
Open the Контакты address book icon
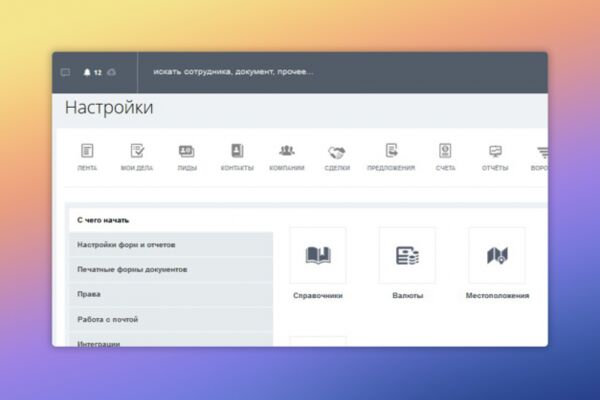237,151
